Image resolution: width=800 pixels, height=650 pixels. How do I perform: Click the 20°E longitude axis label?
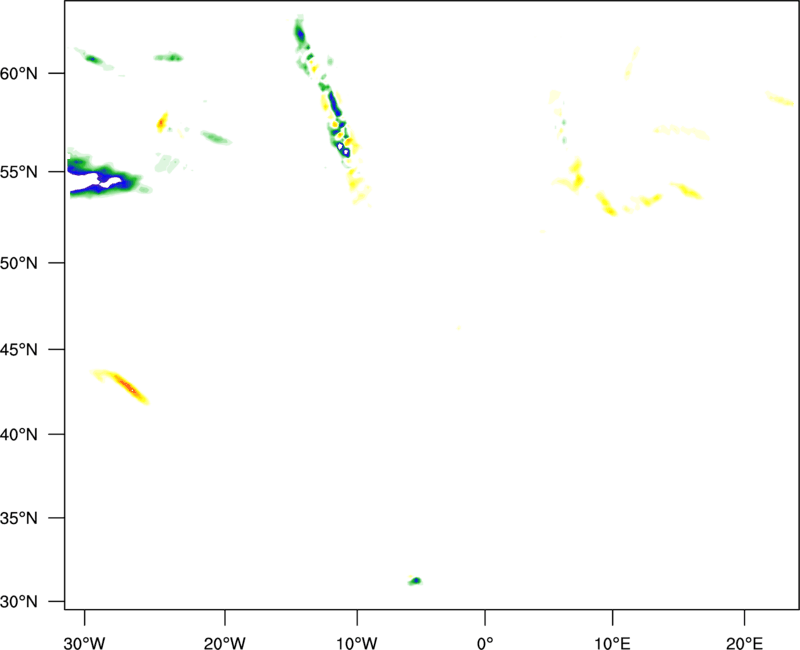coord(744,643)
